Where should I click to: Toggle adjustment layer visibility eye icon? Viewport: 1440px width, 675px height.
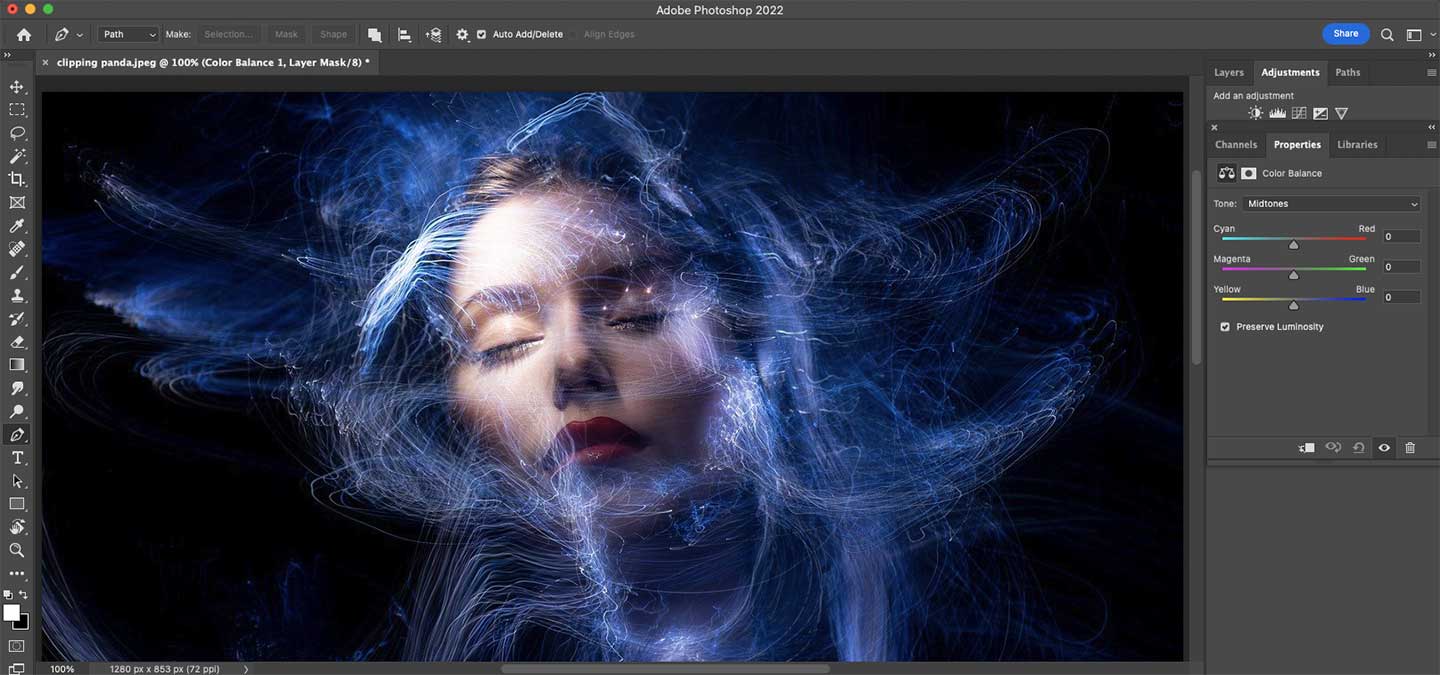point(1384,448)
